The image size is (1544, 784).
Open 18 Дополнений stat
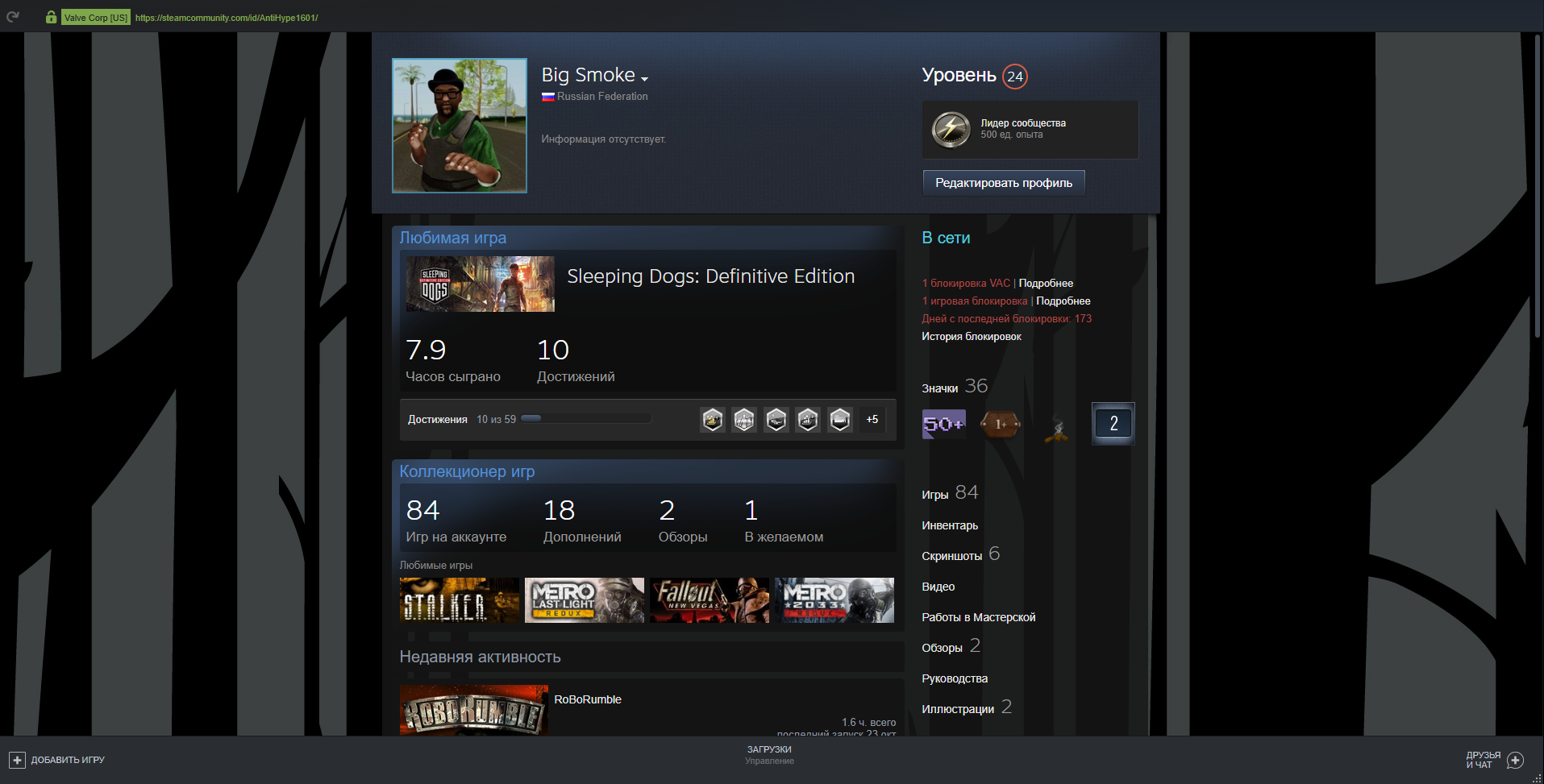tap(582, 521)
